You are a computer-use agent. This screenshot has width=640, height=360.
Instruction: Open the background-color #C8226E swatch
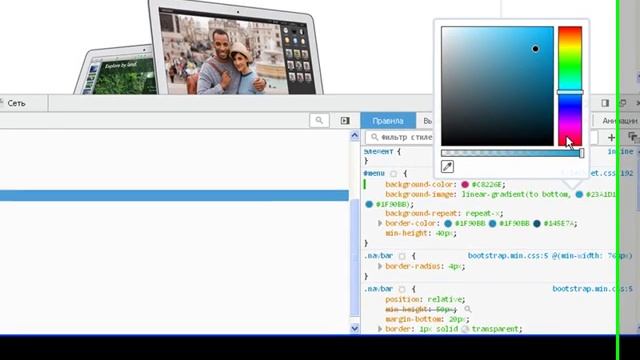pos(465,184)
